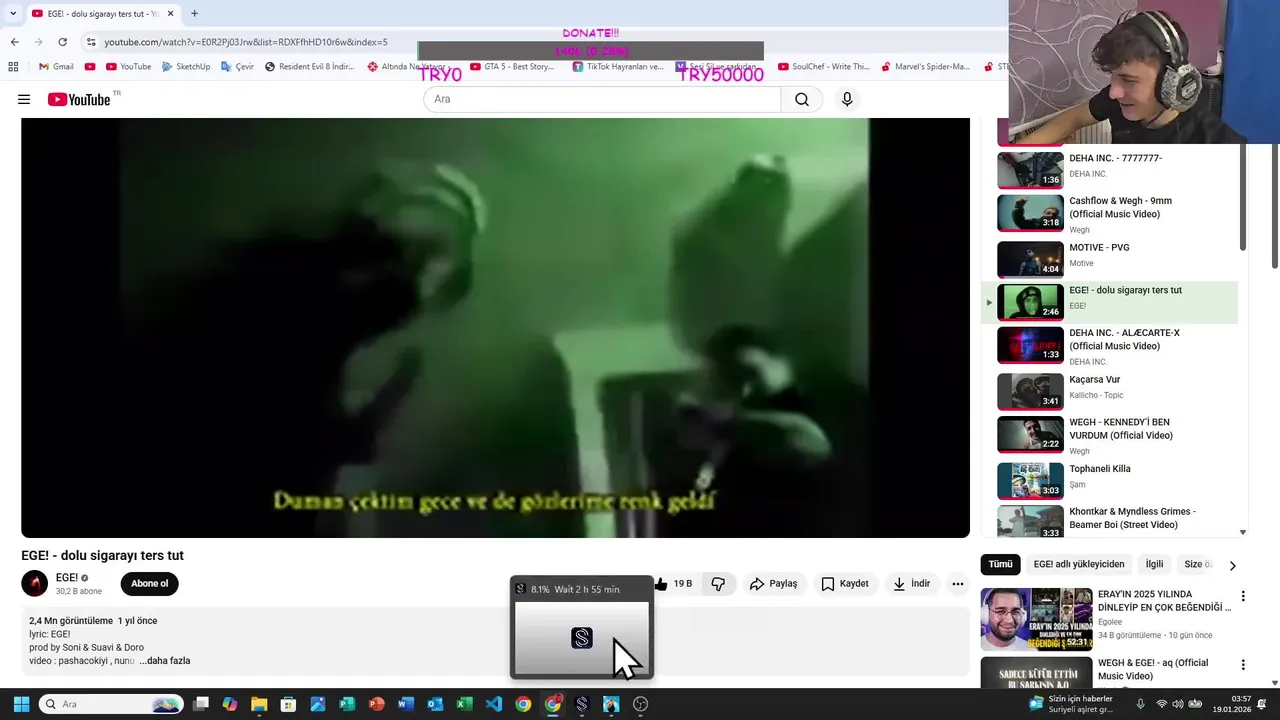
Task: Open the tab search dropdown arrow
Action: point(12,14)
